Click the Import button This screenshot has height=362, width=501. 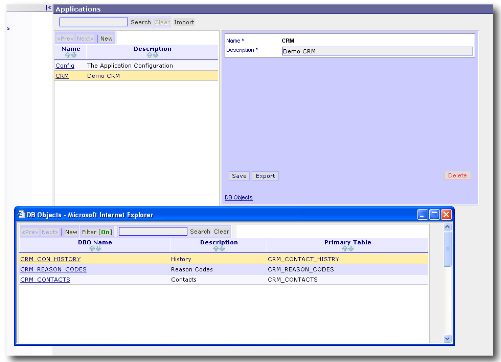click(x=184, y=22)
